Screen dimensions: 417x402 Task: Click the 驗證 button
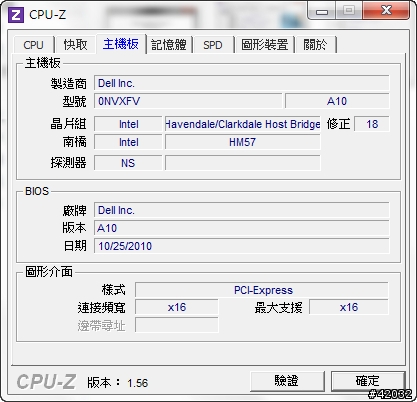(287, 381)
